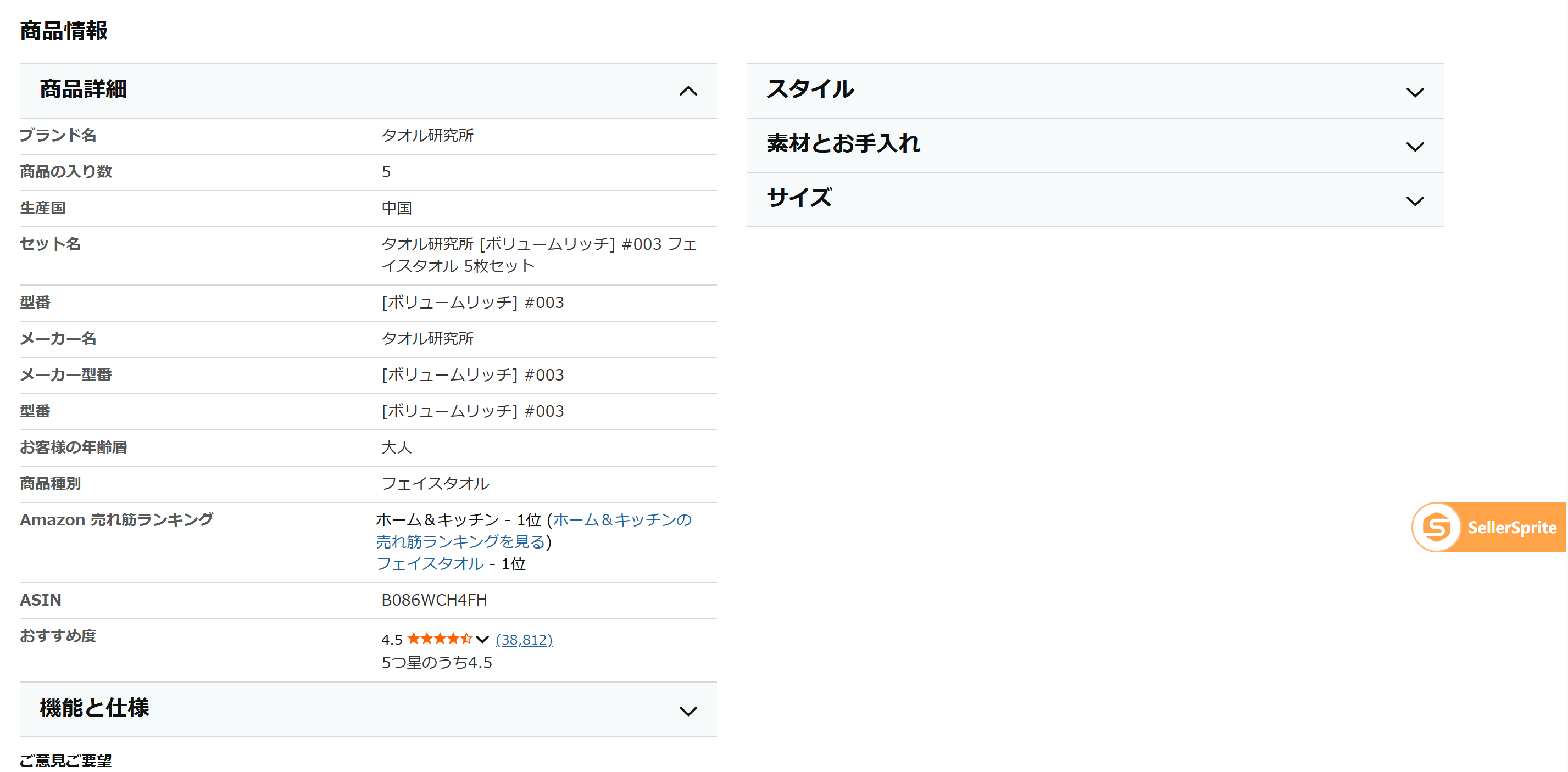Click the メーカー名 value タオル研究所
The width and height of the screenshot is (1568, 772).
[427, 338]
